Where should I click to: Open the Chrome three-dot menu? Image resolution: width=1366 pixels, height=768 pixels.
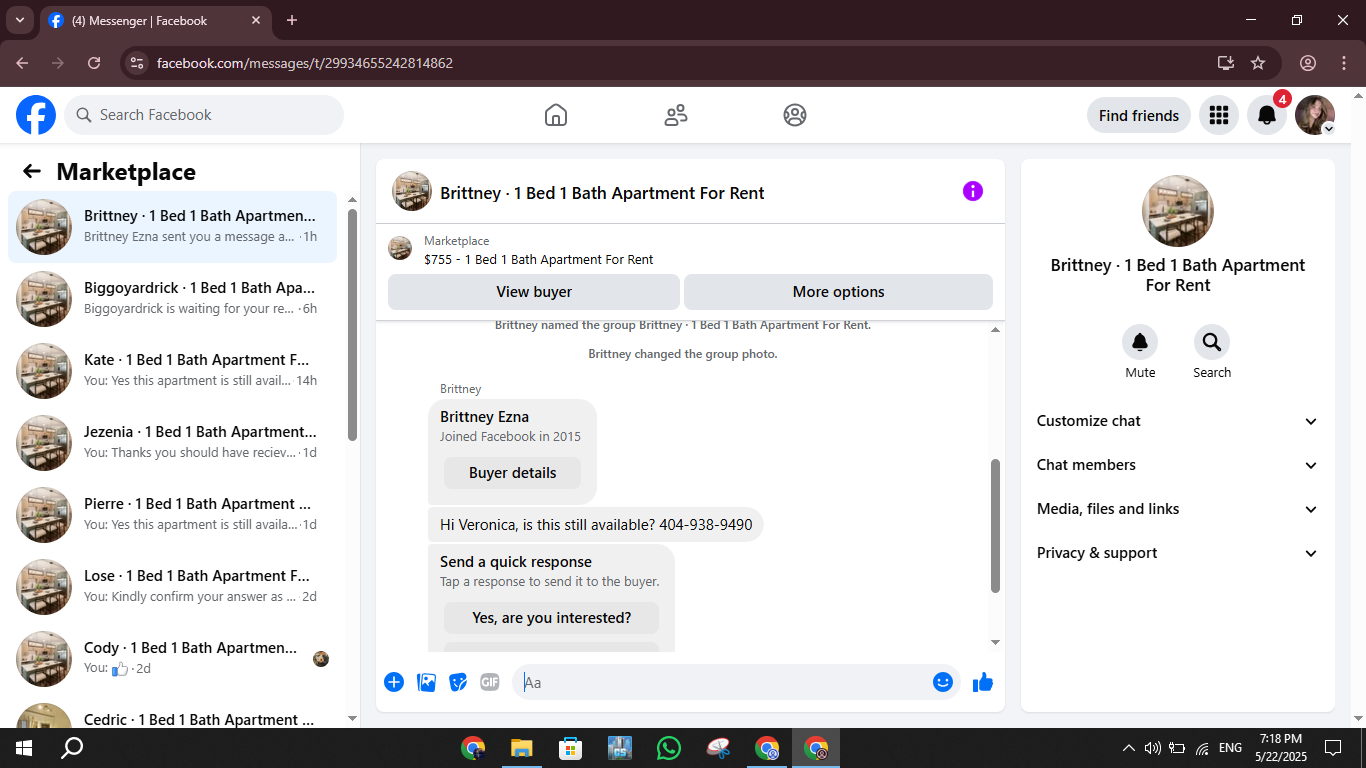tap(1344, 63)
